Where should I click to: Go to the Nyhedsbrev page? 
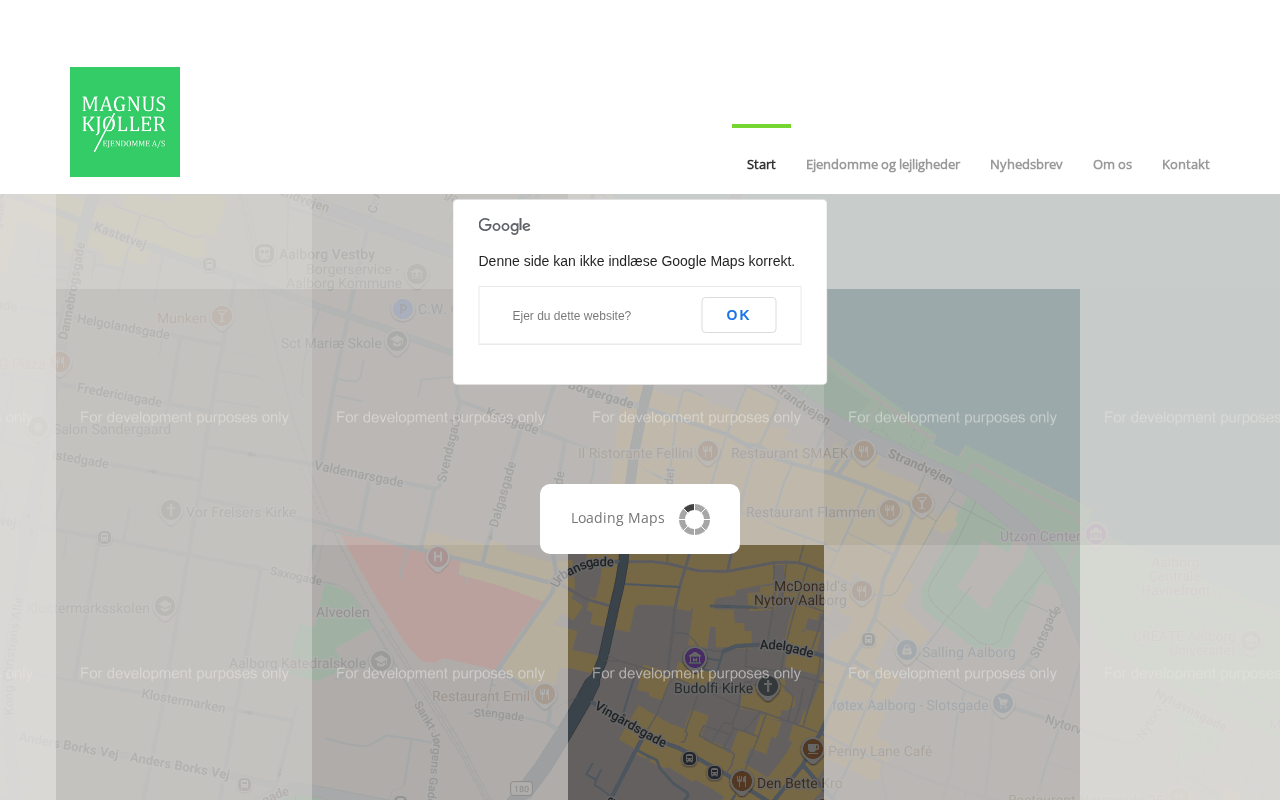[1026, 164]
